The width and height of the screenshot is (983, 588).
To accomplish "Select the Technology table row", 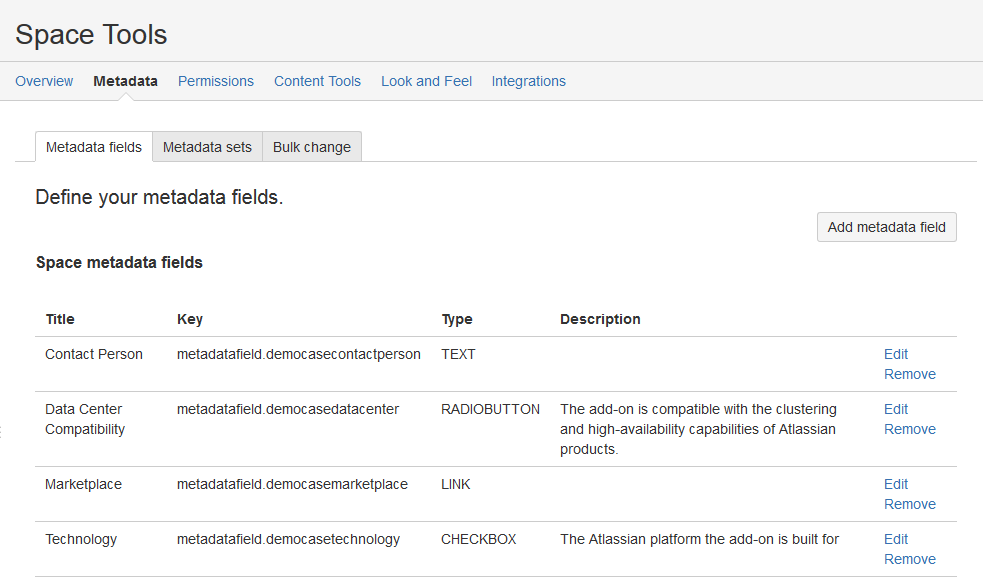I will pos(400,549).
